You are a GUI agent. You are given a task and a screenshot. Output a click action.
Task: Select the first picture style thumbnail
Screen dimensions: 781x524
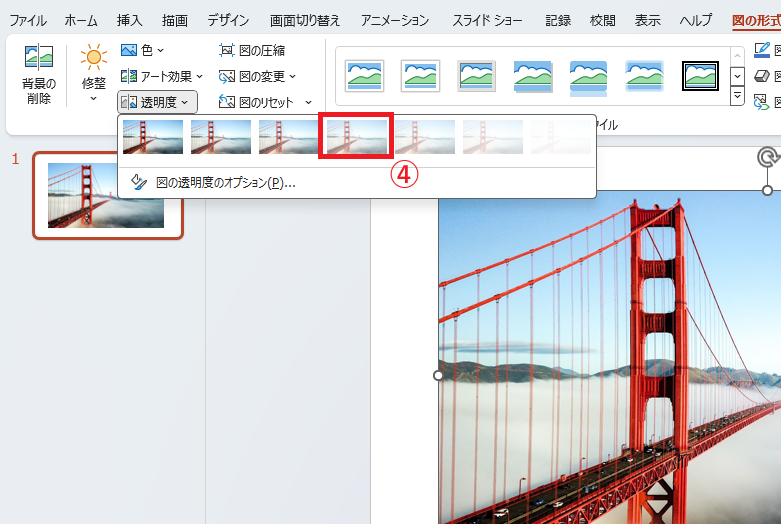(x=364, y=76)
